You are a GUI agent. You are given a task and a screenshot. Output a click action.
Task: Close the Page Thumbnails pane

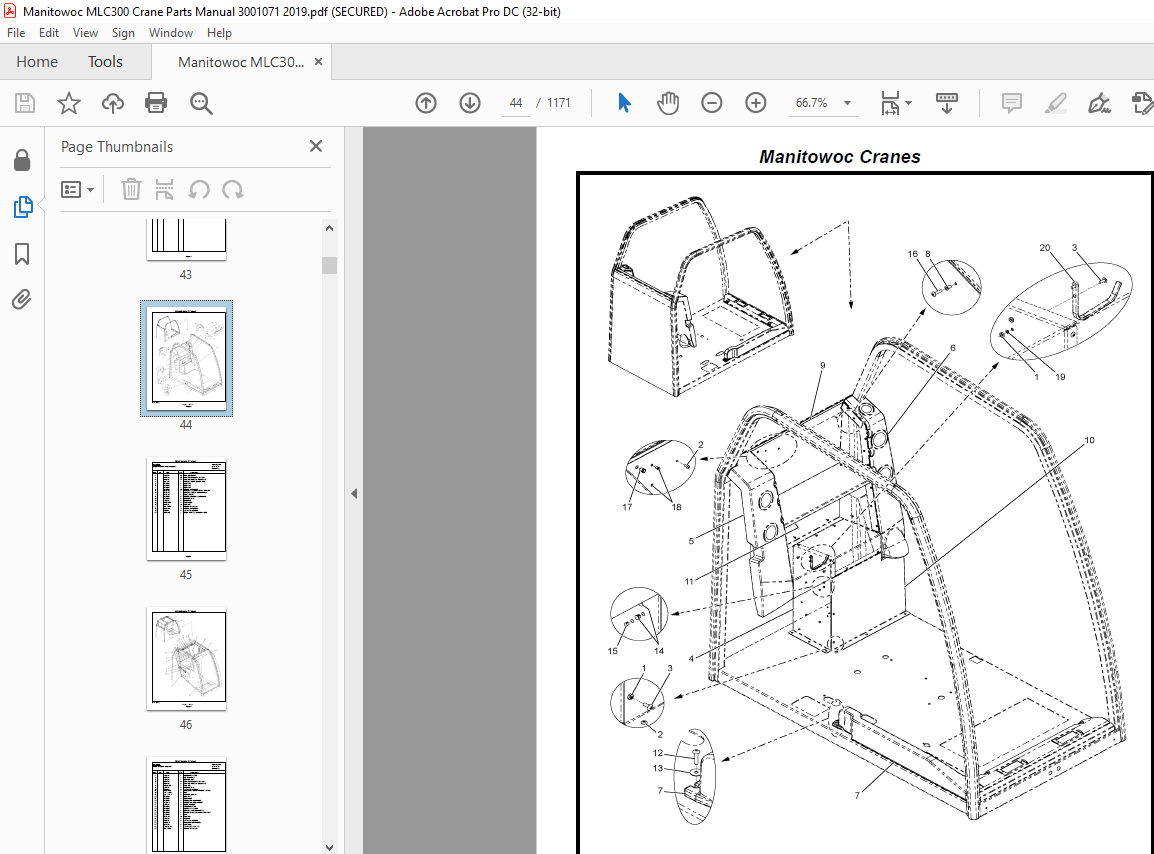[316, 147]
